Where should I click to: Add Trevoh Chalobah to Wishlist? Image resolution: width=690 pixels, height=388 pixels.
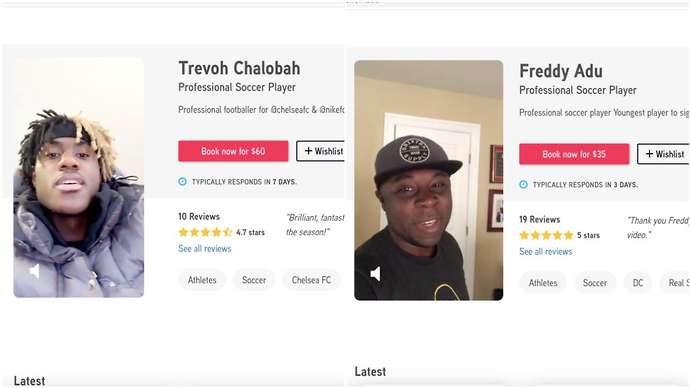[320, 151]
